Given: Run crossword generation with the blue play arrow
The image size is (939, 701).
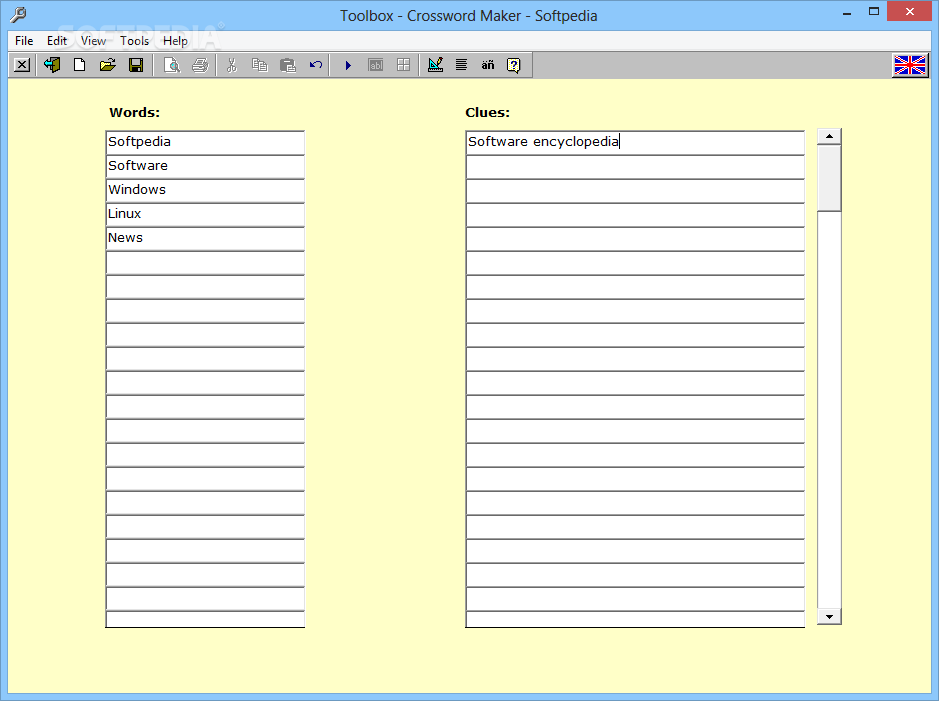Looking at the screenshot, I should (348, 65).
